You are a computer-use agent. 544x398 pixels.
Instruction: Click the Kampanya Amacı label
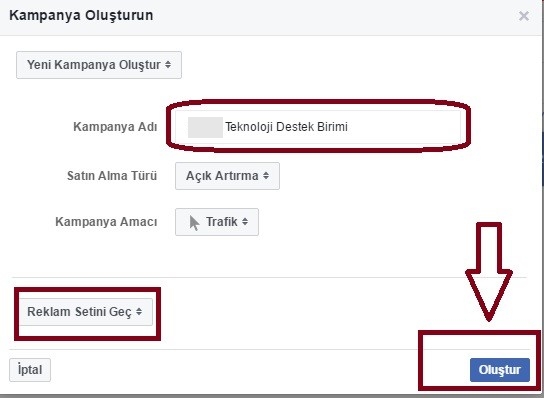pyautogui.click(x=106, y=222)
